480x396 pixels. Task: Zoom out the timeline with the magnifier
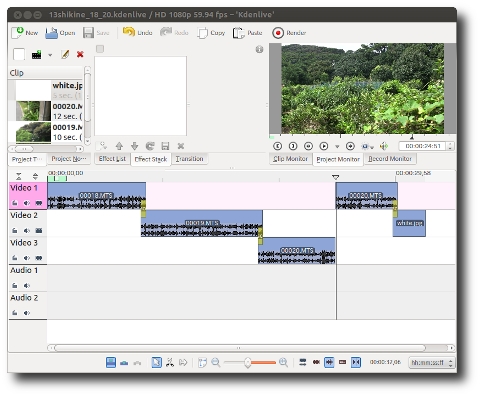[x=216, y=362]
